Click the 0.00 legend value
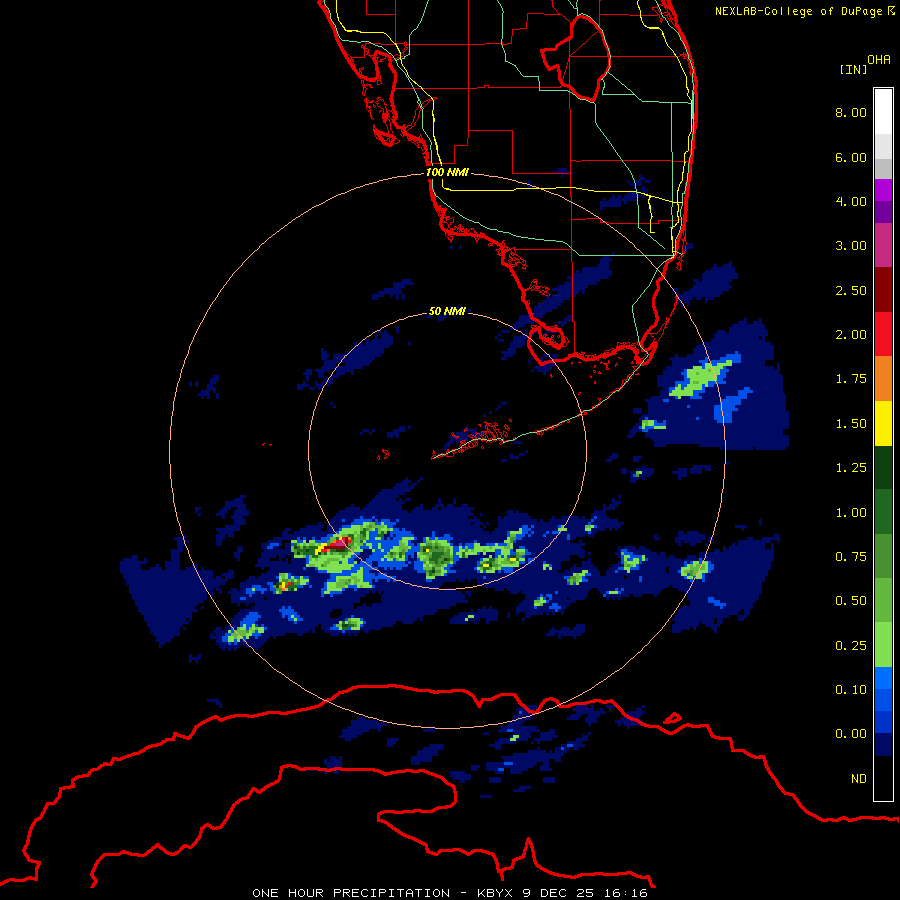Image resolution: width=900 pixels, height=900 pixels. 851,734
